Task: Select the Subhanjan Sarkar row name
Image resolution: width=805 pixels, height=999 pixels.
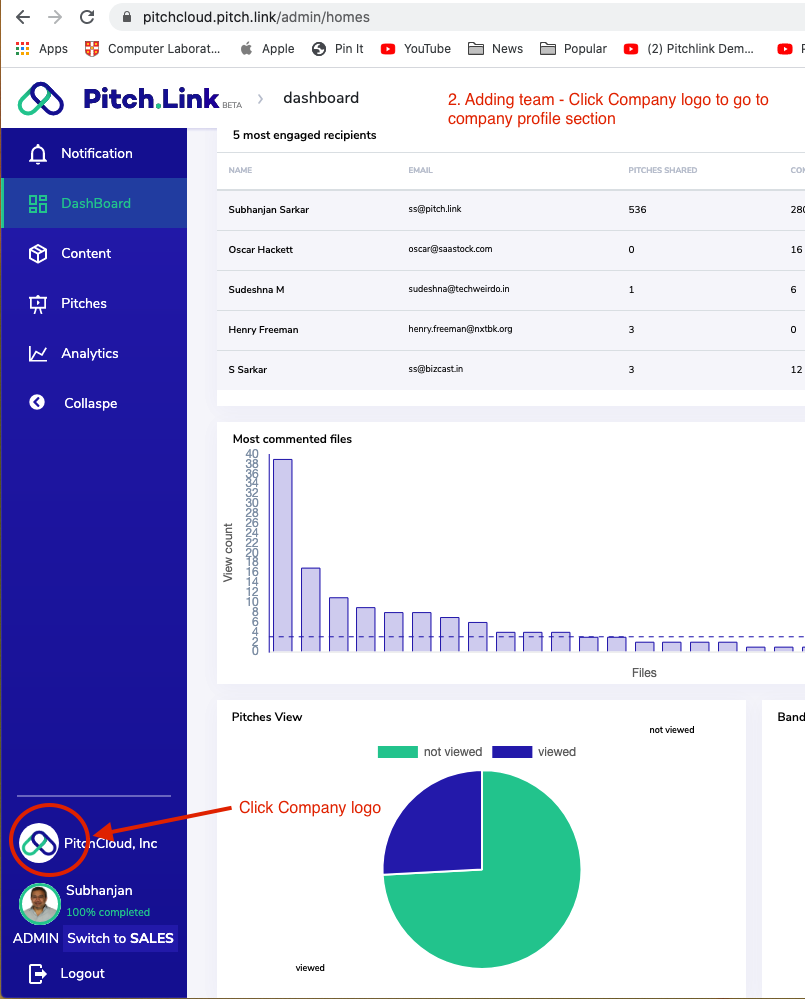Action: tap(269, 210)
